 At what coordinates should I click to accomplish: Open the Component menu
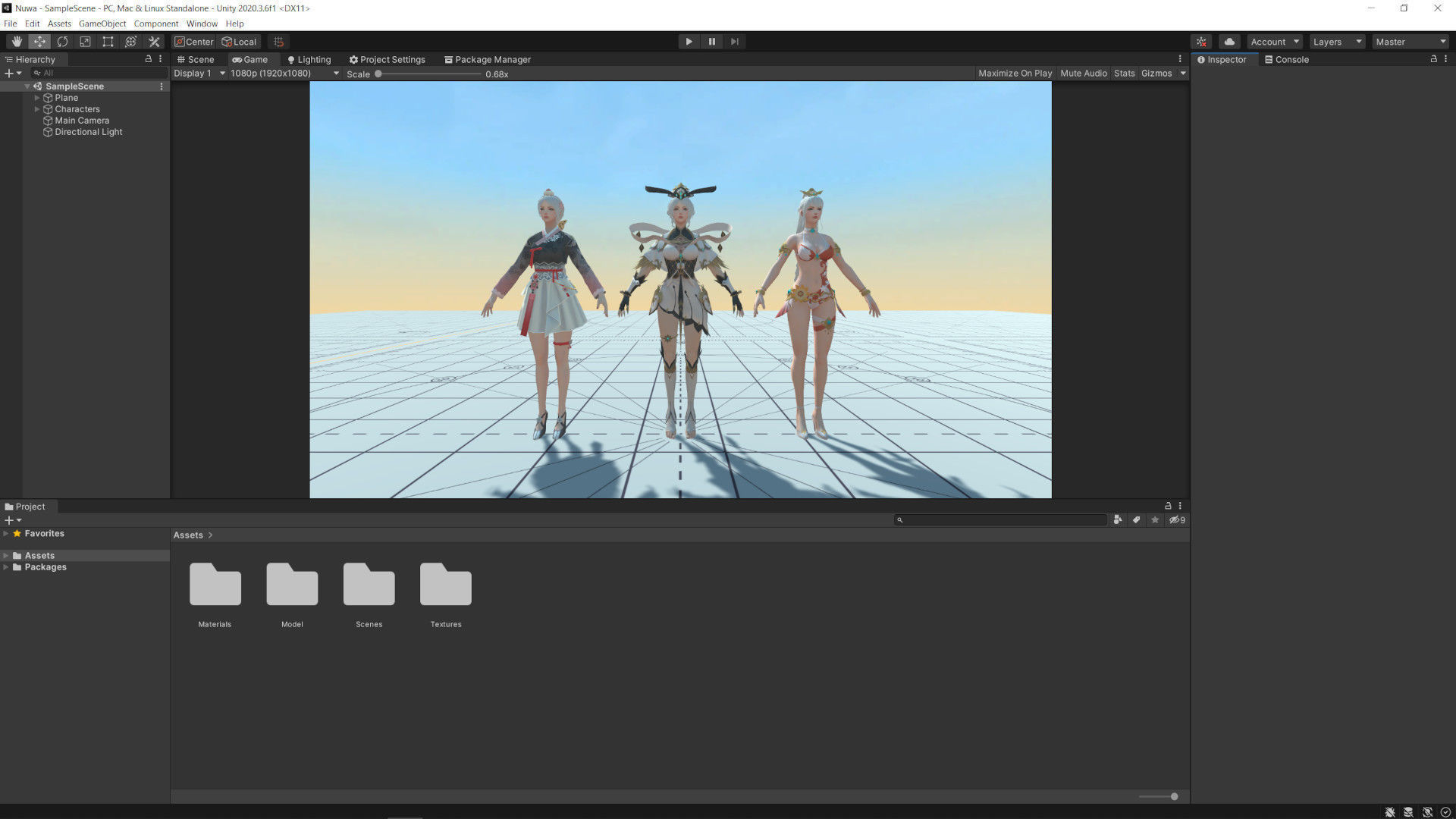tap(156, 24)
